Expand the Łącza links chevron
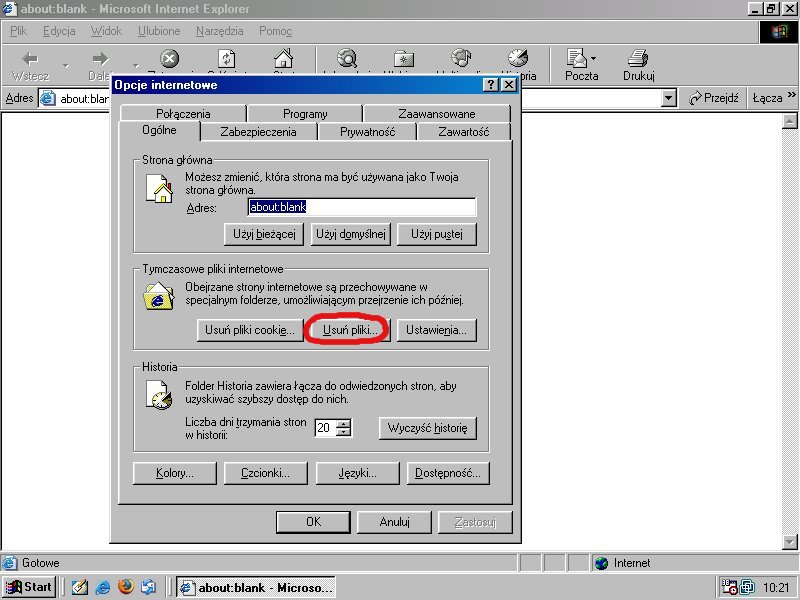Image resolution: width=800 pixels, height=600 pixels. (x=791, y=95)
